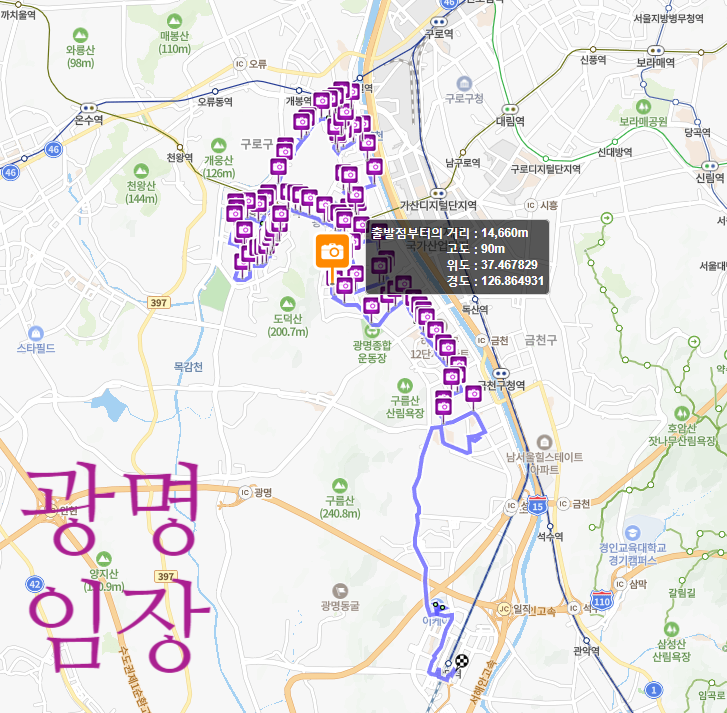Screen dimensions: 727x713
Task: Select the 개웅산 mountain icon
Action: [x=218, y=146]
